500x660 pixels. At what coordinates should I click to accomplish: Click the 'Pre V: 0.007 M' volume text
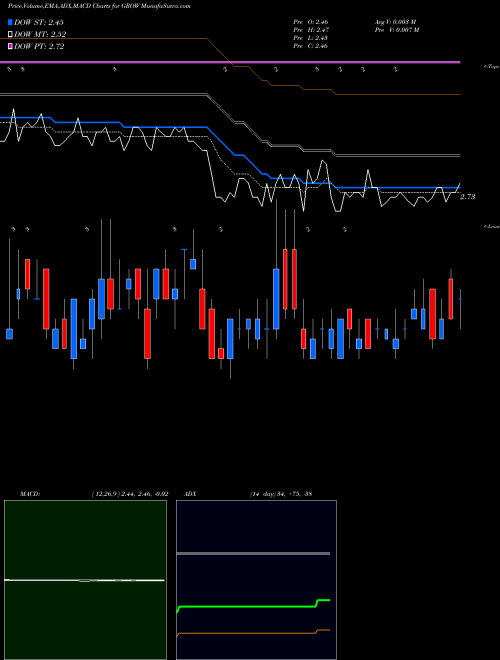click(397, 30)
